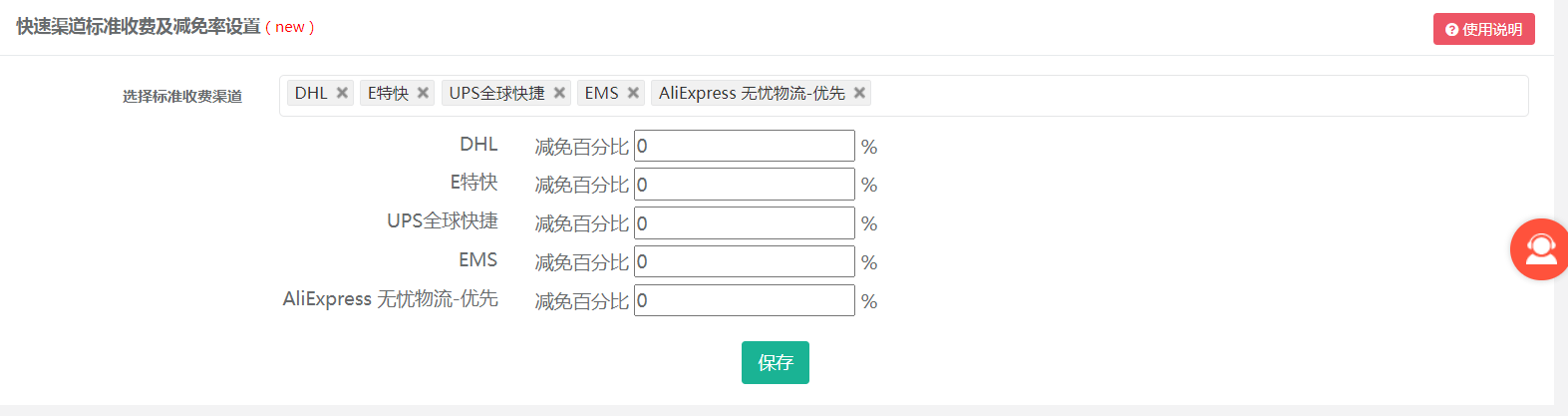Click the EMS tag label
The image size is (1568, 416).
[x=601, y=93]
